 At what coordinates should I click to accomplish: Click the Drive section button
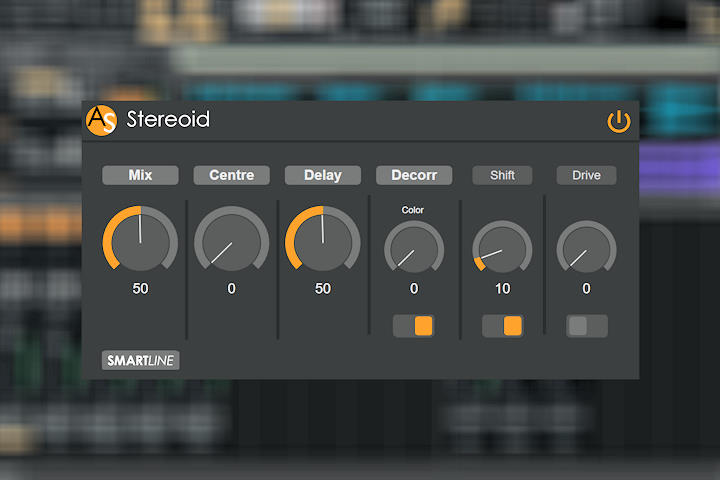pos(586,175)
